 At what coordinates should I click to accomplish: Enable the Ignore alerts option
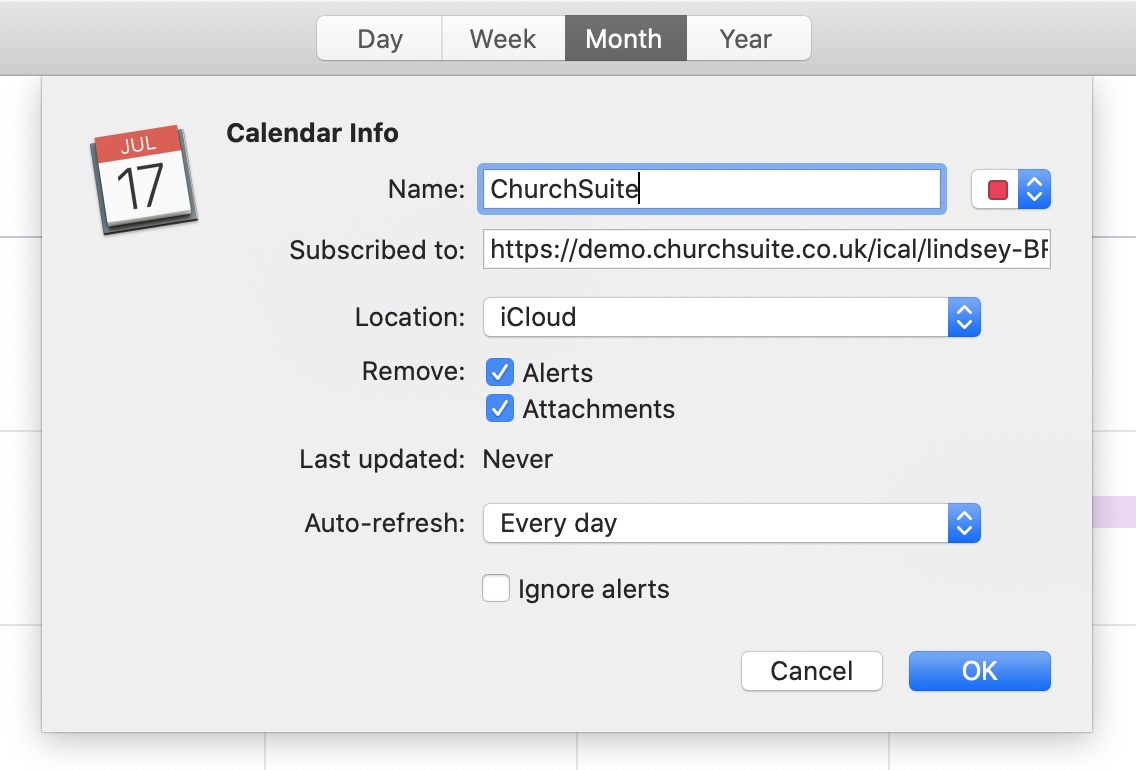pos(496,588)
